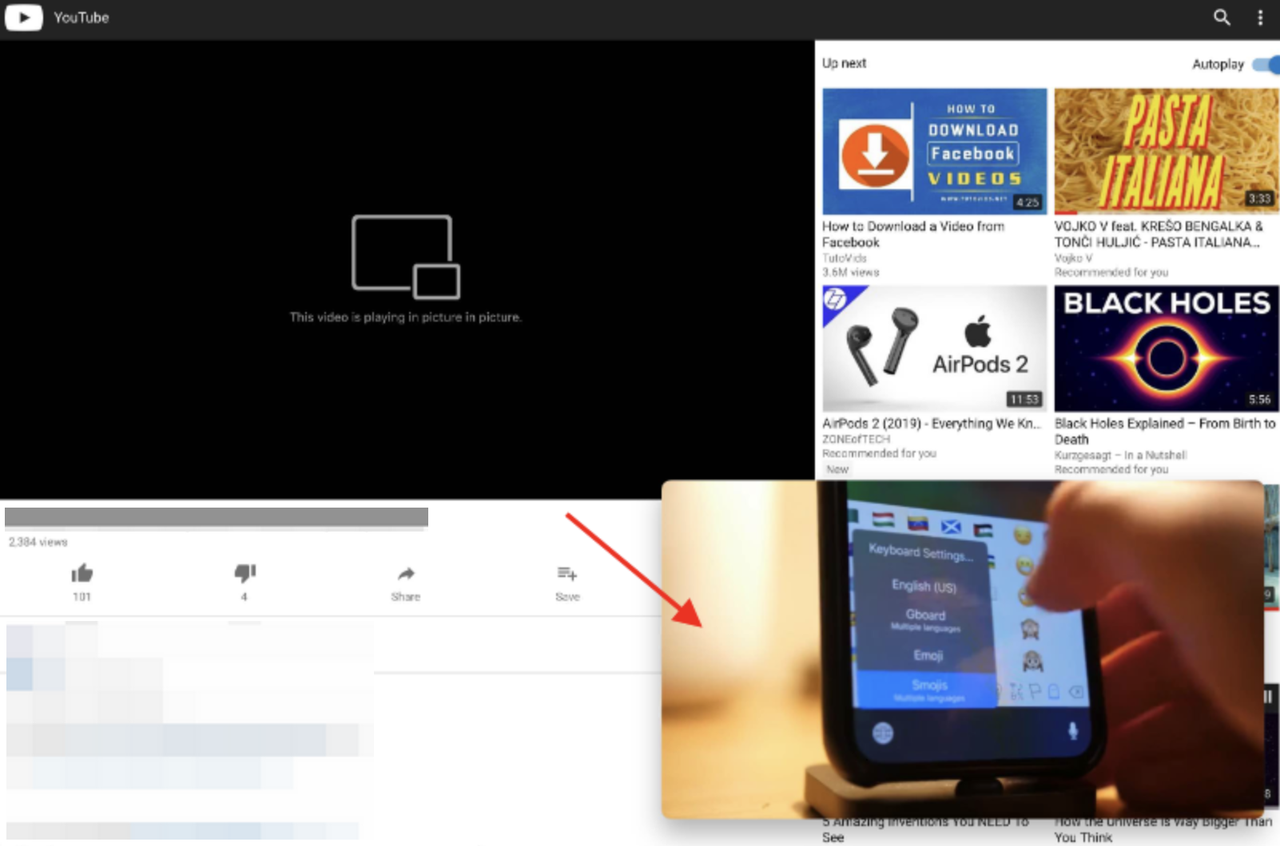The height and width of the screenshot is (846, 1280).
Task: Click the video progress bar
Action: tap(214, 517)
